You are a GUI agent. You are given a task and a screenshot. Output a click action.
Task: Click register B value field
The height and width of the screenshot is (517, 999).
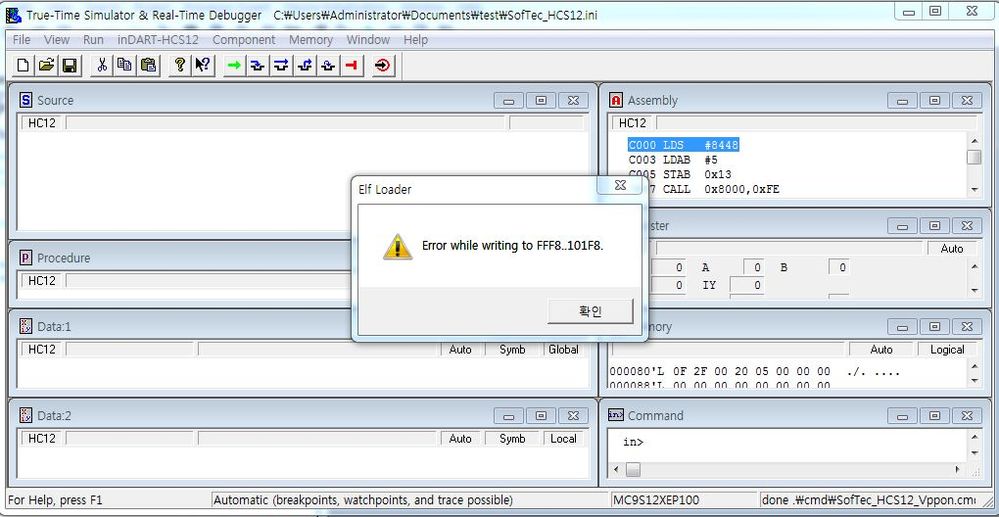point(838,268)
